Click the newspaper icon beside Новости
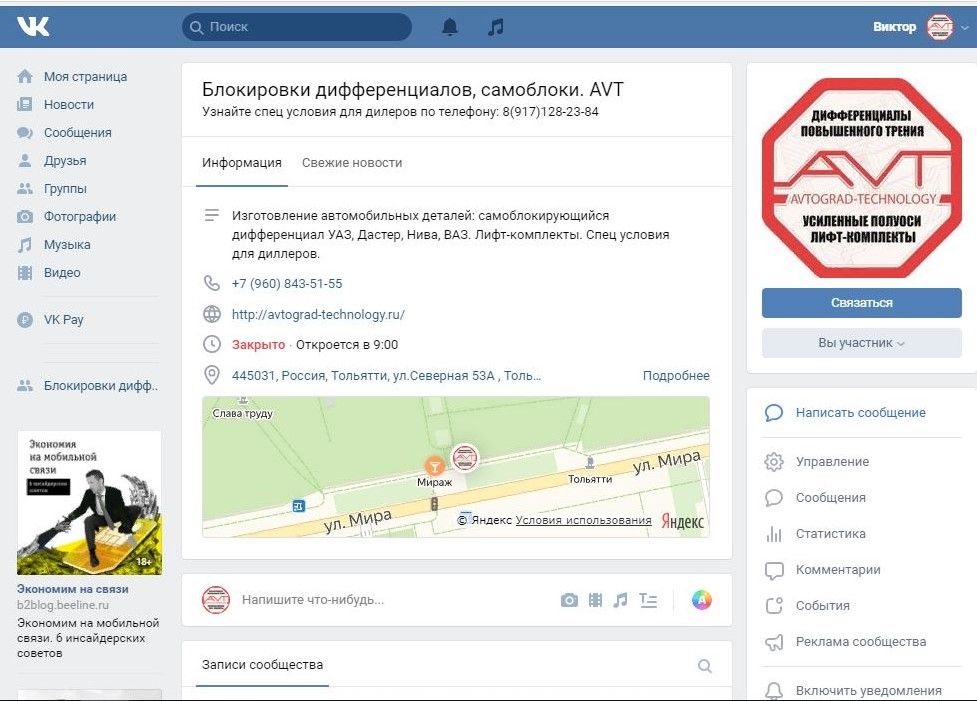The height and width of the screenshot is (701, 977). pos(25,105)
